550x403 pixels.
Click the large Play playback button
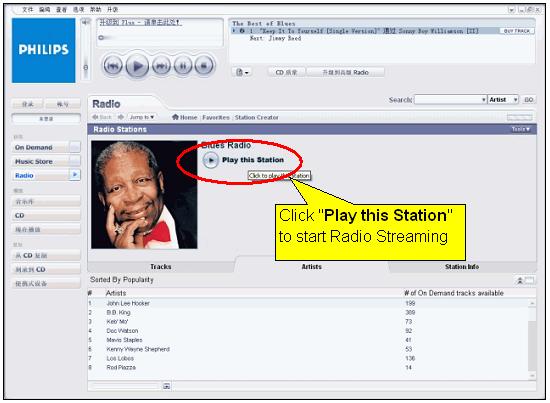[137, 66]
